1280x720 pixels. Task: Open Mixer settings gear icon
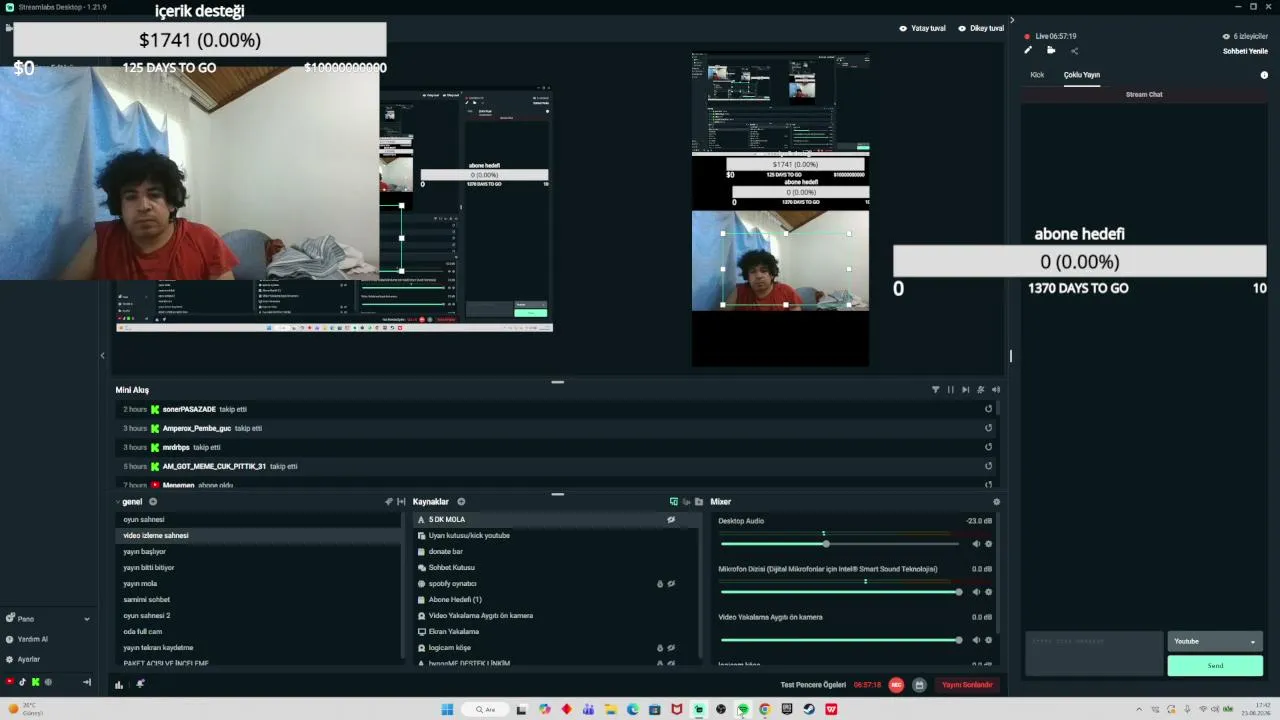click(x=996, y=502)
